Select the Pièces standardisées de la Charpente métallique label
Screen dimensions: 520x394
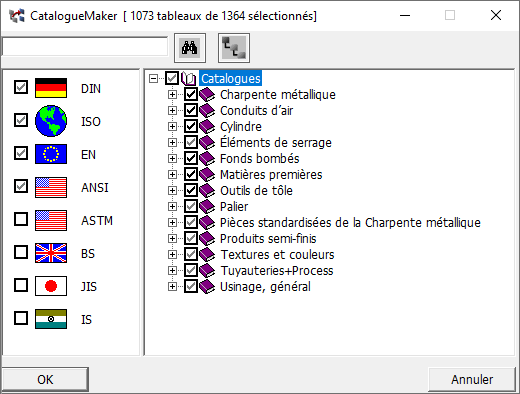[350, 223]
